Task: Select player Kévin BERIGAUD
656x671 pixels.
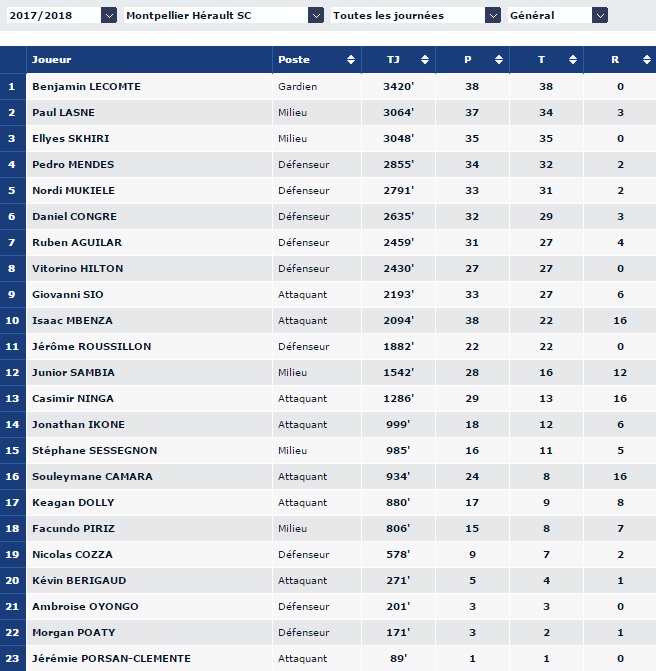Action: tap(79, 580)
